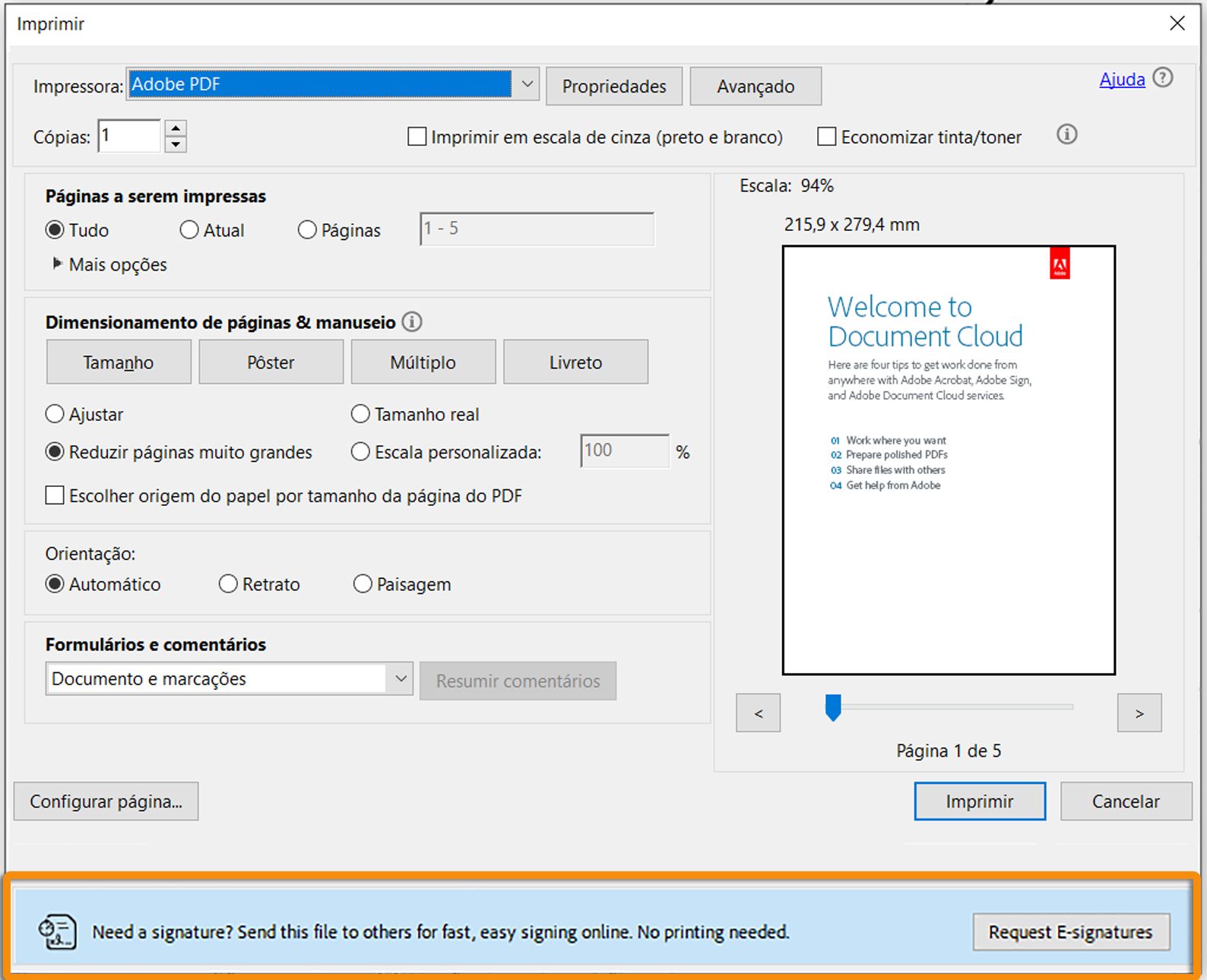Check paper source by PDF page size
Screen dimensions: 1207x980
[x=55, y=496]
